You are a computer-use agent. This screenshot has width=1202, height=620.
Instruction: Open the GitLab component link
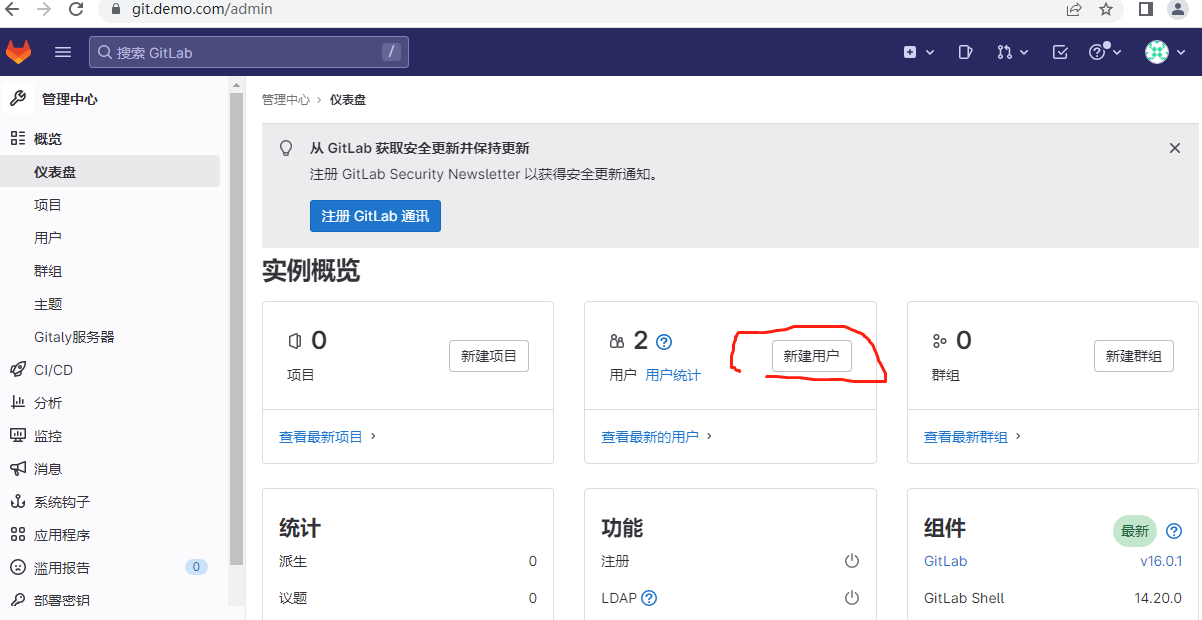(x=946, y=561)
